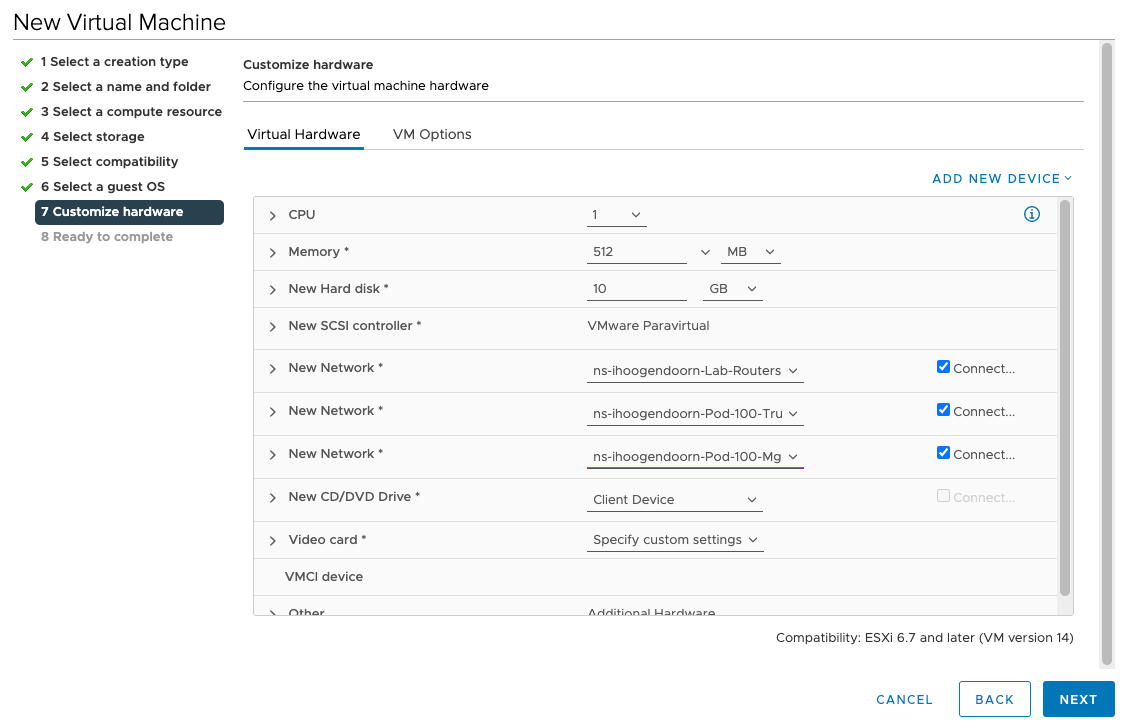Expand the New SCSI controller row

pos(272,327)
